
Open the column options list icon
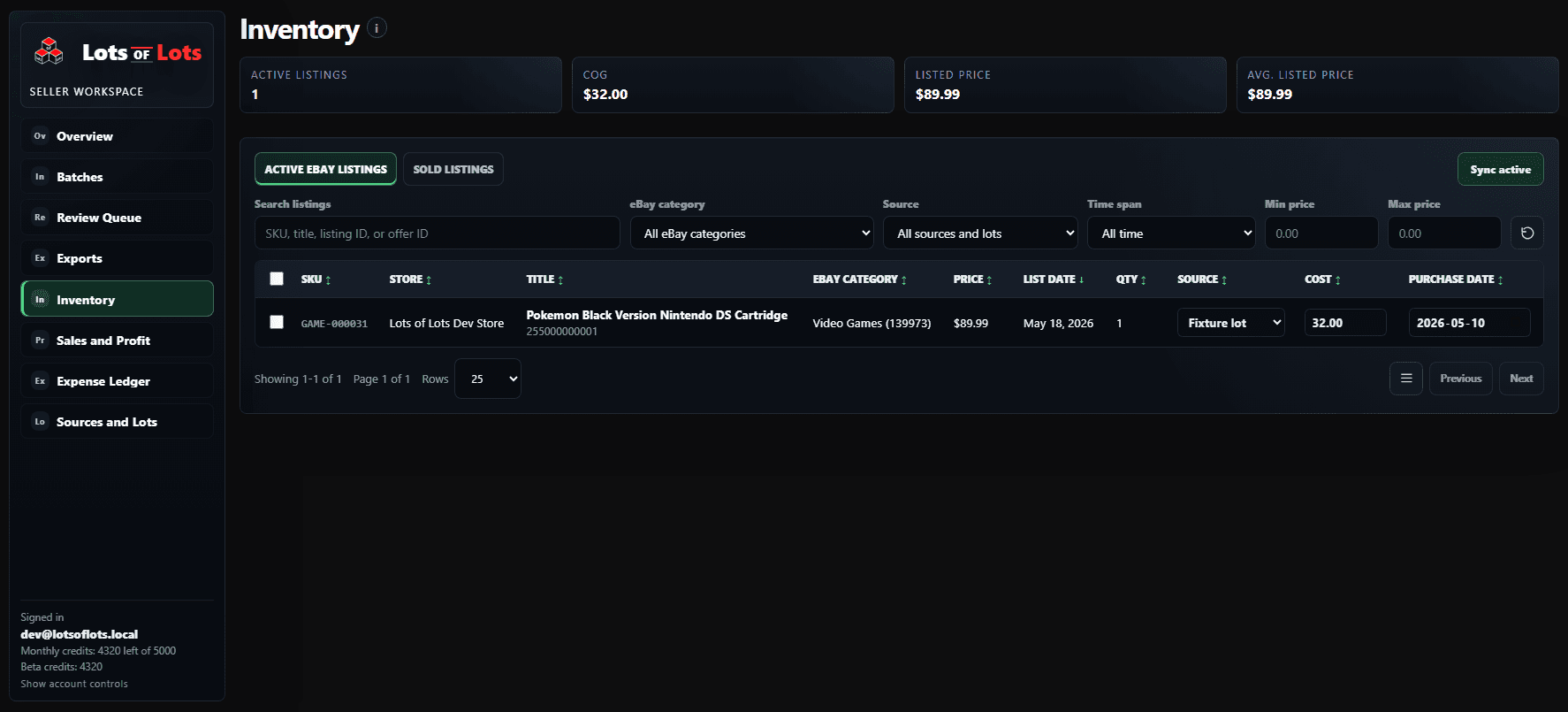point(1405,379)
